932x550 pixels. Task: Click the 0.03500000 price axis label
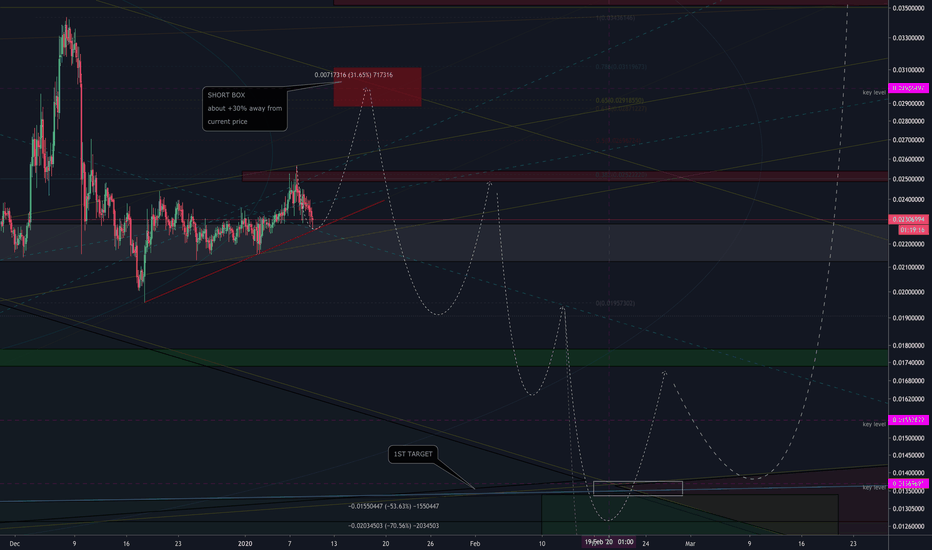pyautogui.click(x=908, y=8)
